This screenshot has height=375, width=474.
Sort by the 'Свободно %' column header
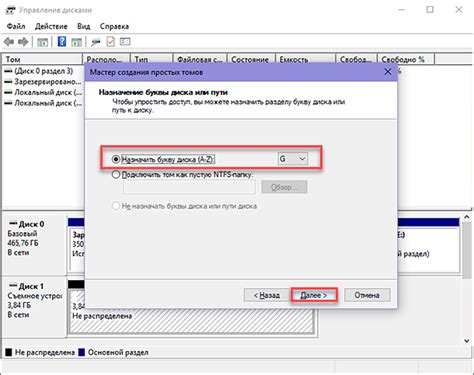[406, 59]
